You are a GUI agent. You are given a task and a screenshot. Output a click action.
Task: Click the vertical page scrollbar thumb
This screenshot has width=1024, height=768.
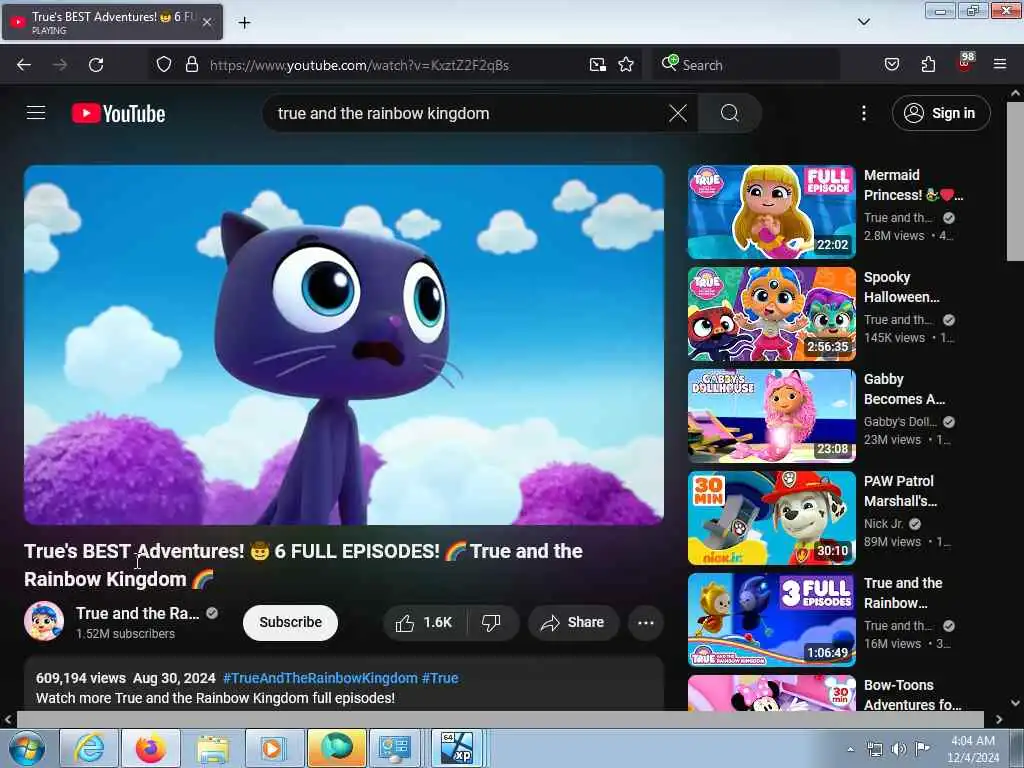point(1015,182)
